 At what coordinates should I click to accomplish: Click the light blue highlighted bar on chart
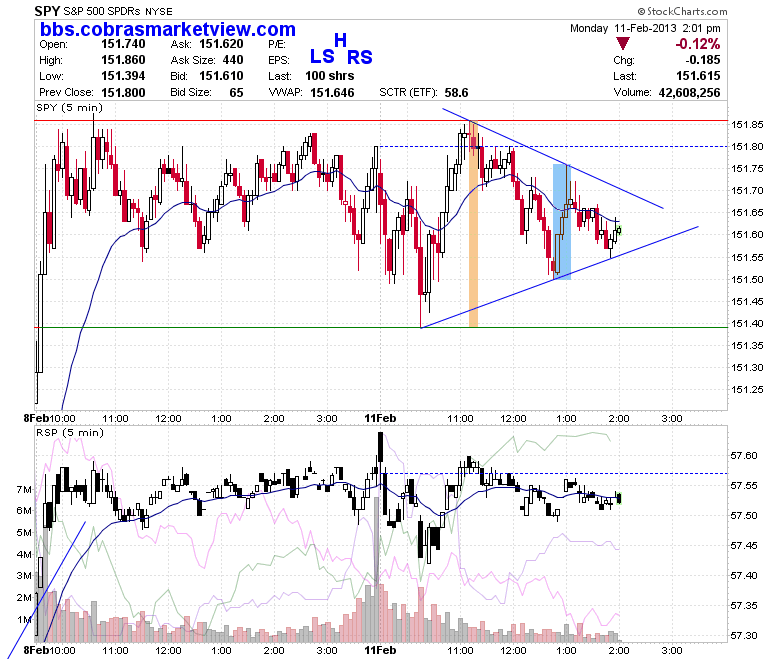[x=562, y=222]
